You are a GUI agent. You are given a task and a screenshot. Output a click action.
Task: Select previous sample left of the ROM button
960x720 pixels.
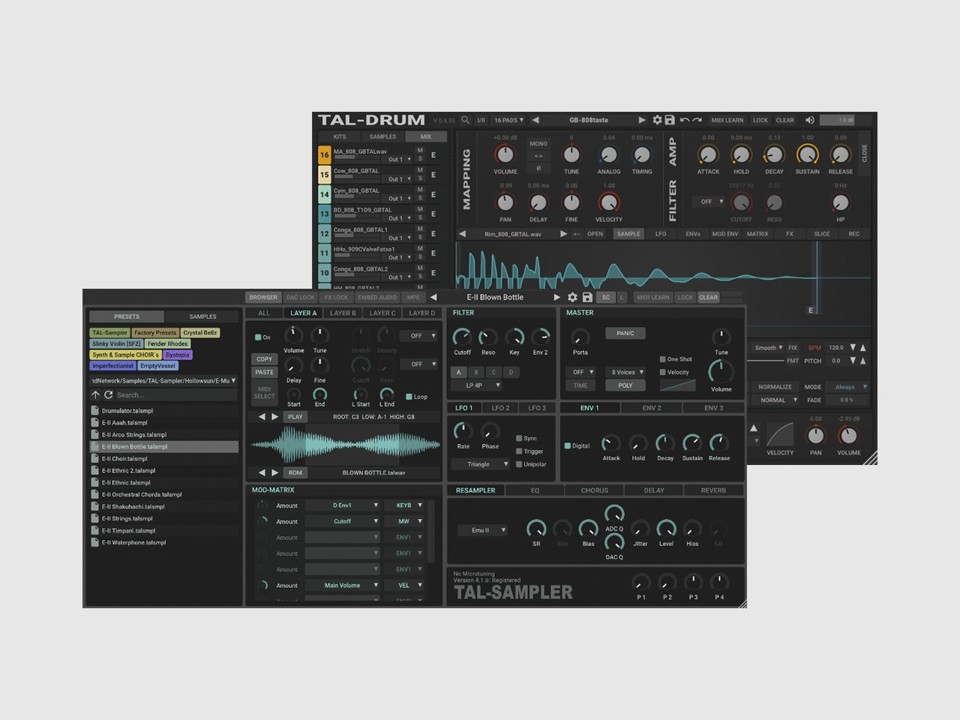pos(262,473)
